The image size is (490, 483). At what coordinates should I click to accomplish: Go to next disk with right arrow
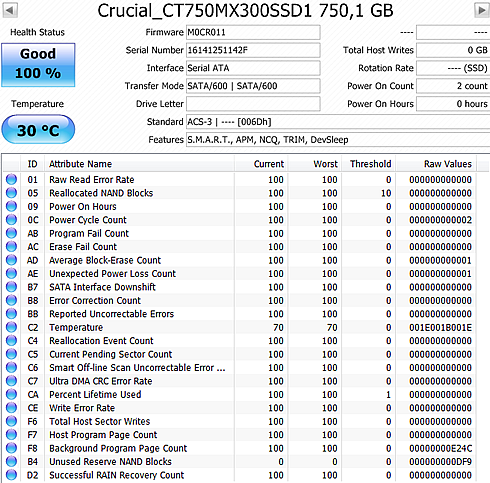(482, 10)
